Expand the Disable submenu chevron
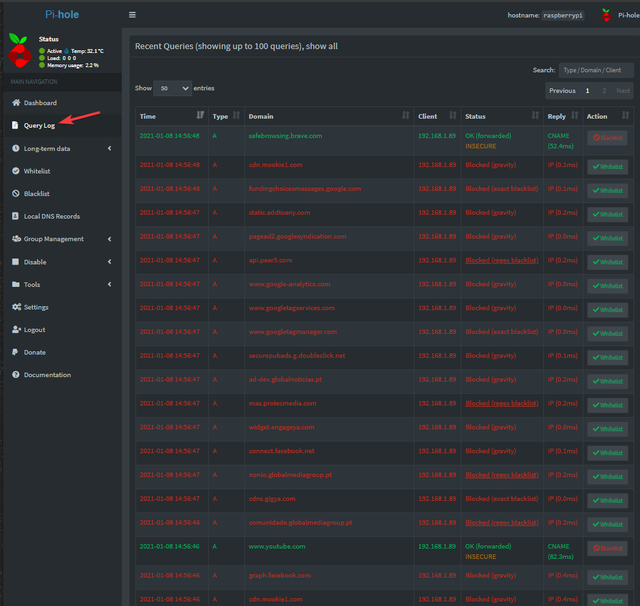Screen dimensions: 640x606 [109, 262]
